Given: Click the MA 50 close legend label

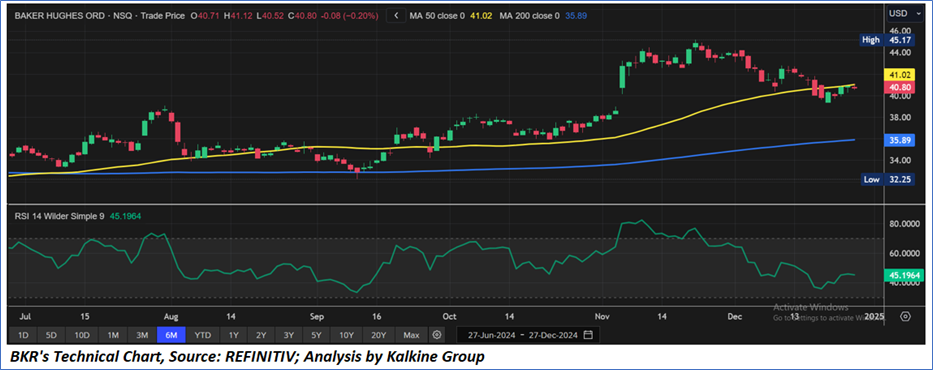Looking at the screenshot, I should pos(437,16).
